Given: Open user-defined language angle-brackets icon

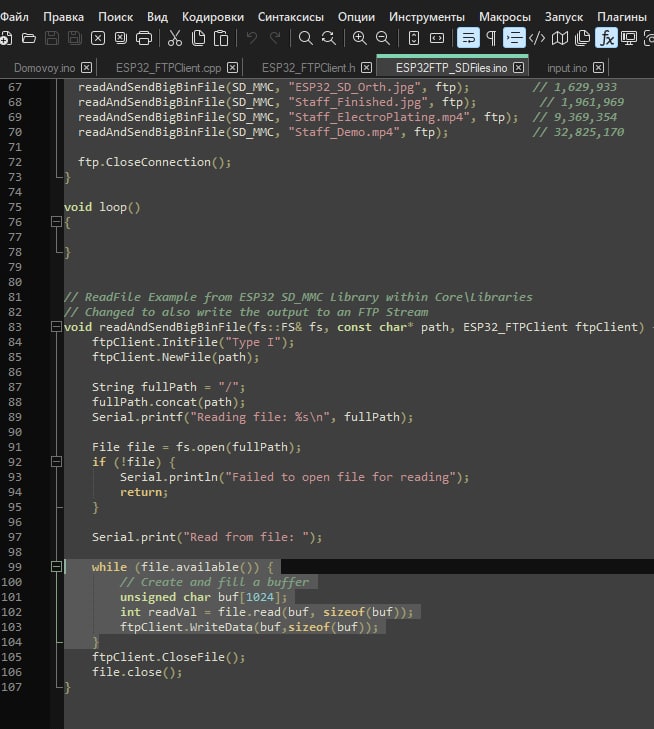Looking at the screenshot, I should [x=537, y=38].
